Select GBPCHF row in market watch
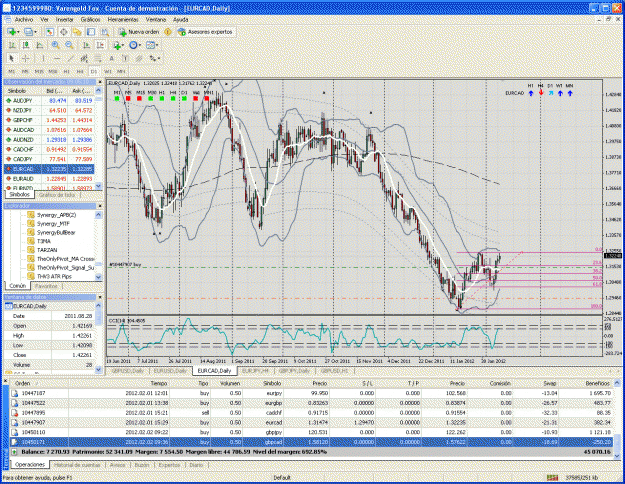The width and height of the screenshot is (625, 484). point(49,120)
